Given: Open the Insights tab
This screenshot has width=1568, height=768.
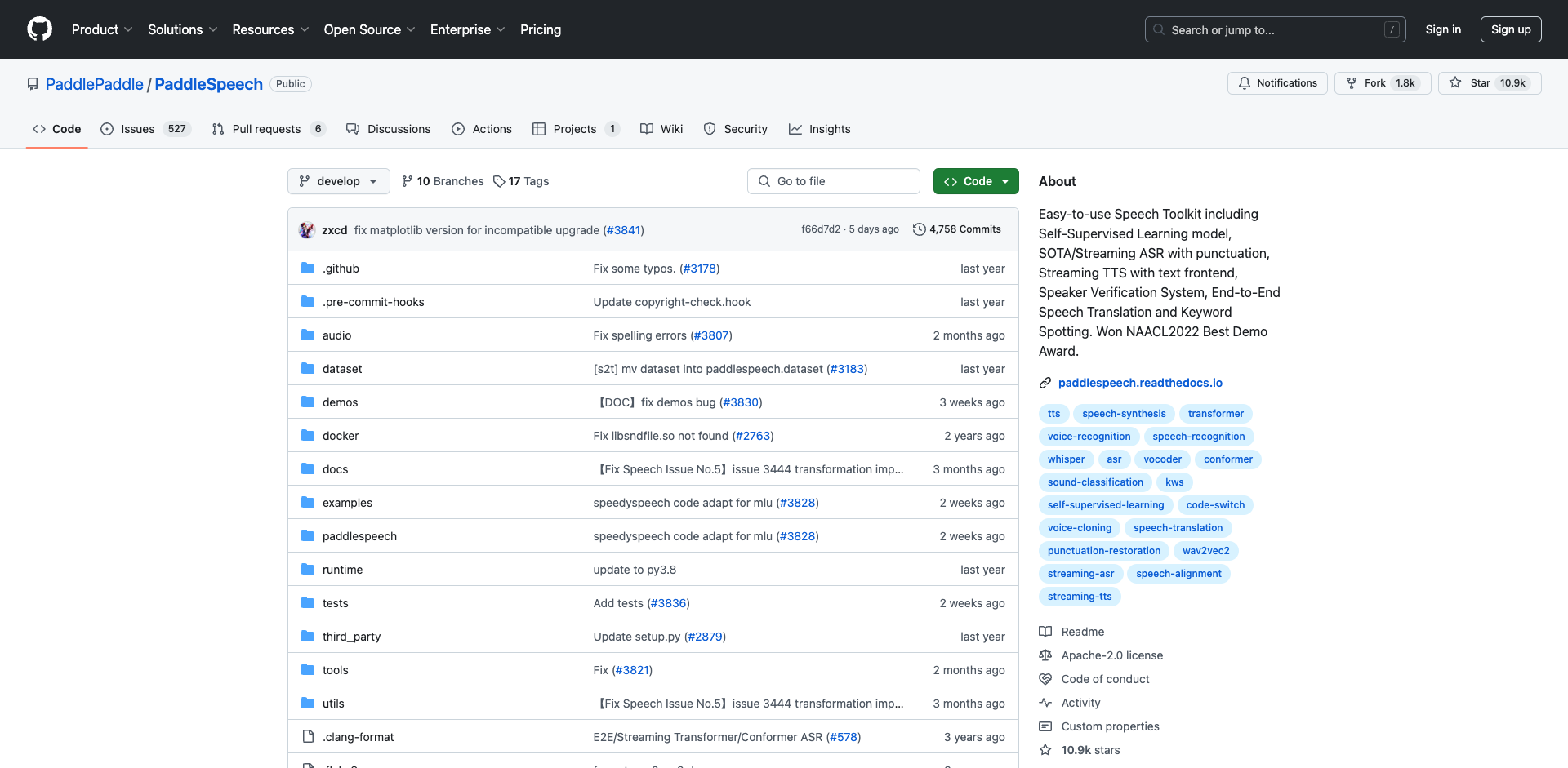Looking at the screenshot, I should pos(820,129).
